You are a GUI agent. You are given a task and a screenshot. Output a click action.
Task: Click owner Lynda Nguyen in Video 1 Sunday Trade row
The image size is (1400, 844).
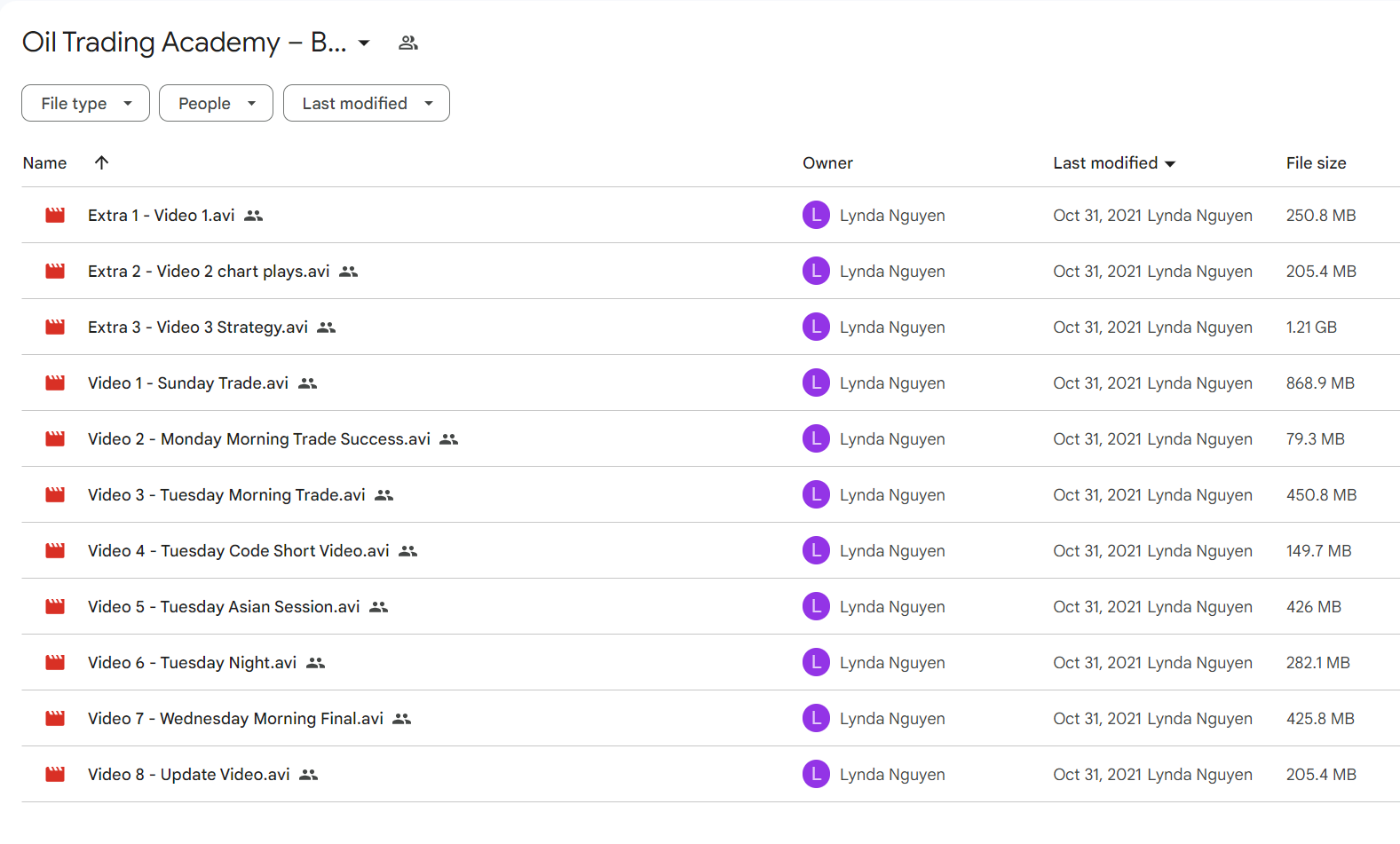(x=892, y=383)
